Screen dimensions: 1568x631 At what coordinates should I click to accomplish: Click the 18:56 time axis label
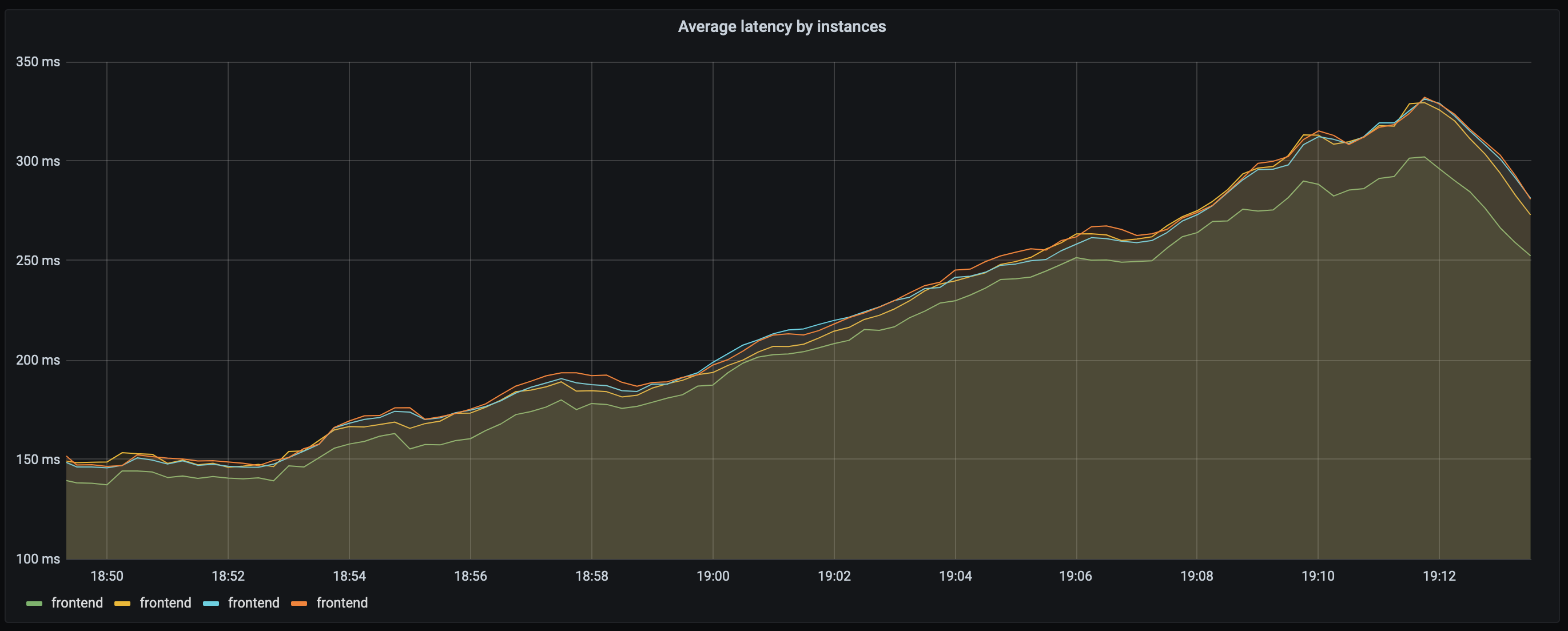point(471,576)
